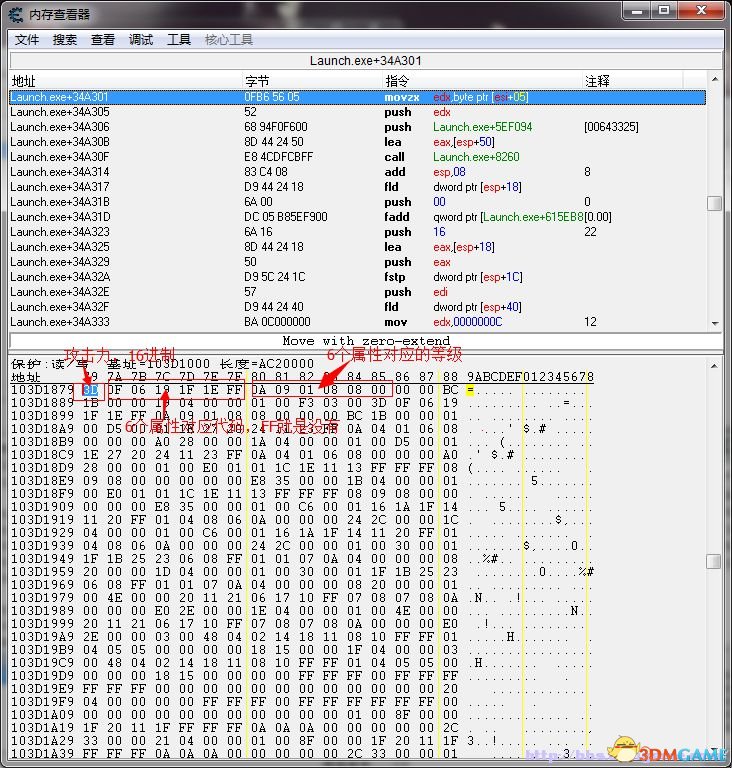Open the 搜索 menu
Image resolution: width=732 pixels, height=768 pixels.
tap(65, 40)
